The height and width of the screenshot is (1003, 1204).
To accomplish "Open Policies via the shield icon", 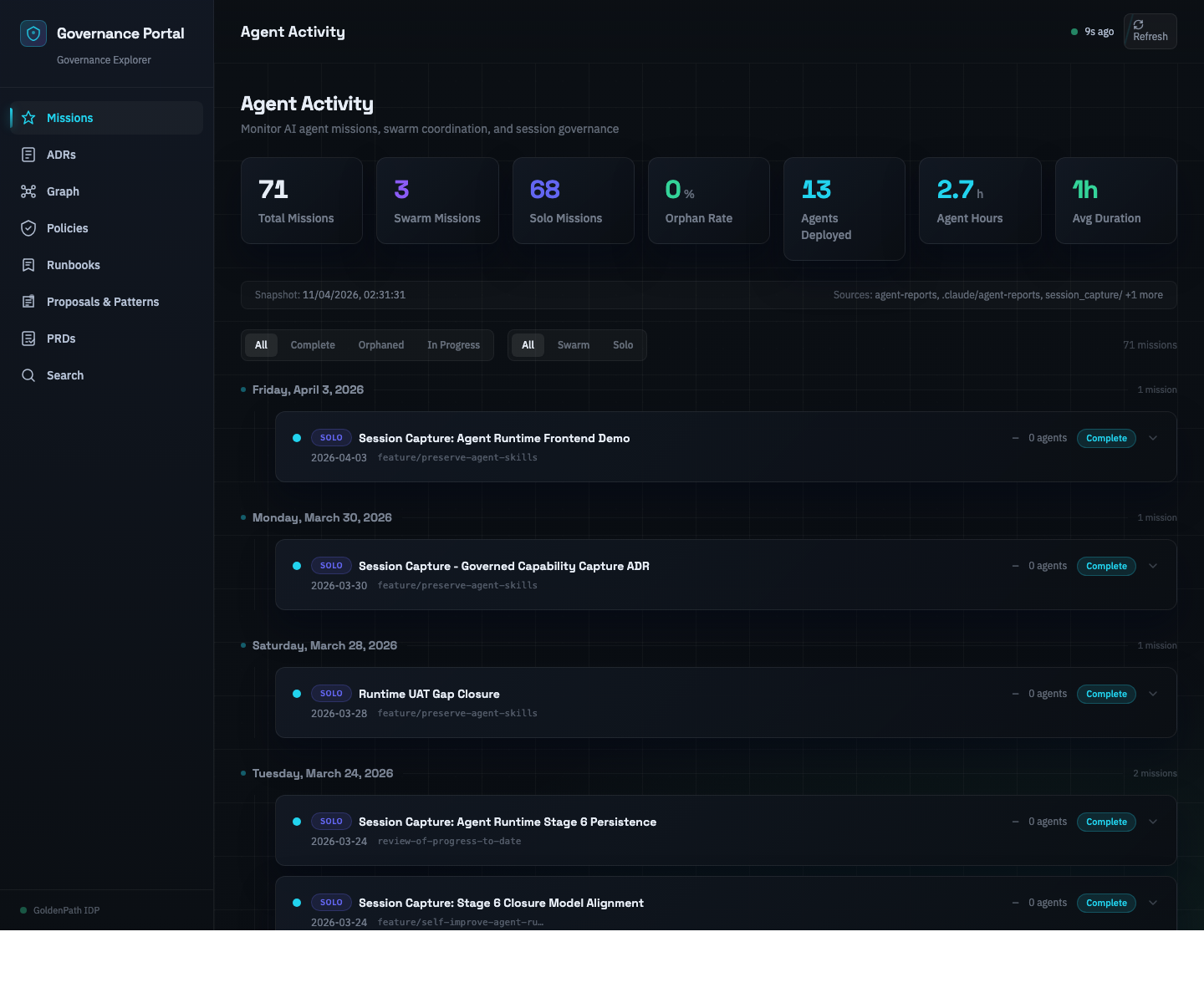I will (x=28, y=228).
